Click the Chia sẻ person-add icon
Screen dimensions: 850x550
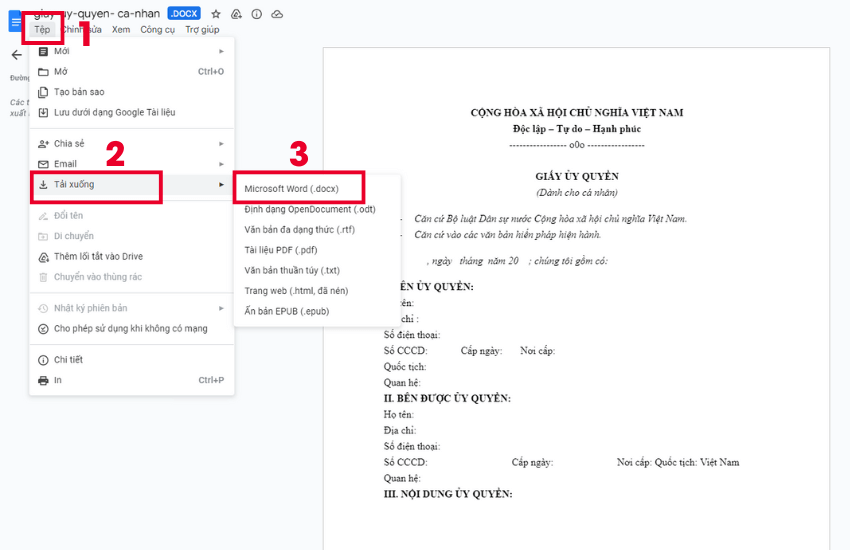[x=43, y=144]
